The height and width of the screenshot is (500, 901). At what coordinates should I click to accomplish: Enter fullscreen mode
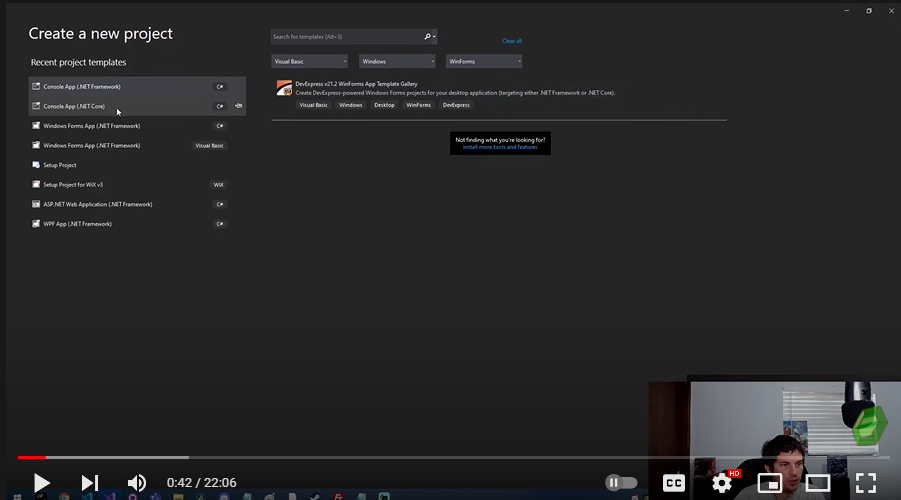coord(865,483)
